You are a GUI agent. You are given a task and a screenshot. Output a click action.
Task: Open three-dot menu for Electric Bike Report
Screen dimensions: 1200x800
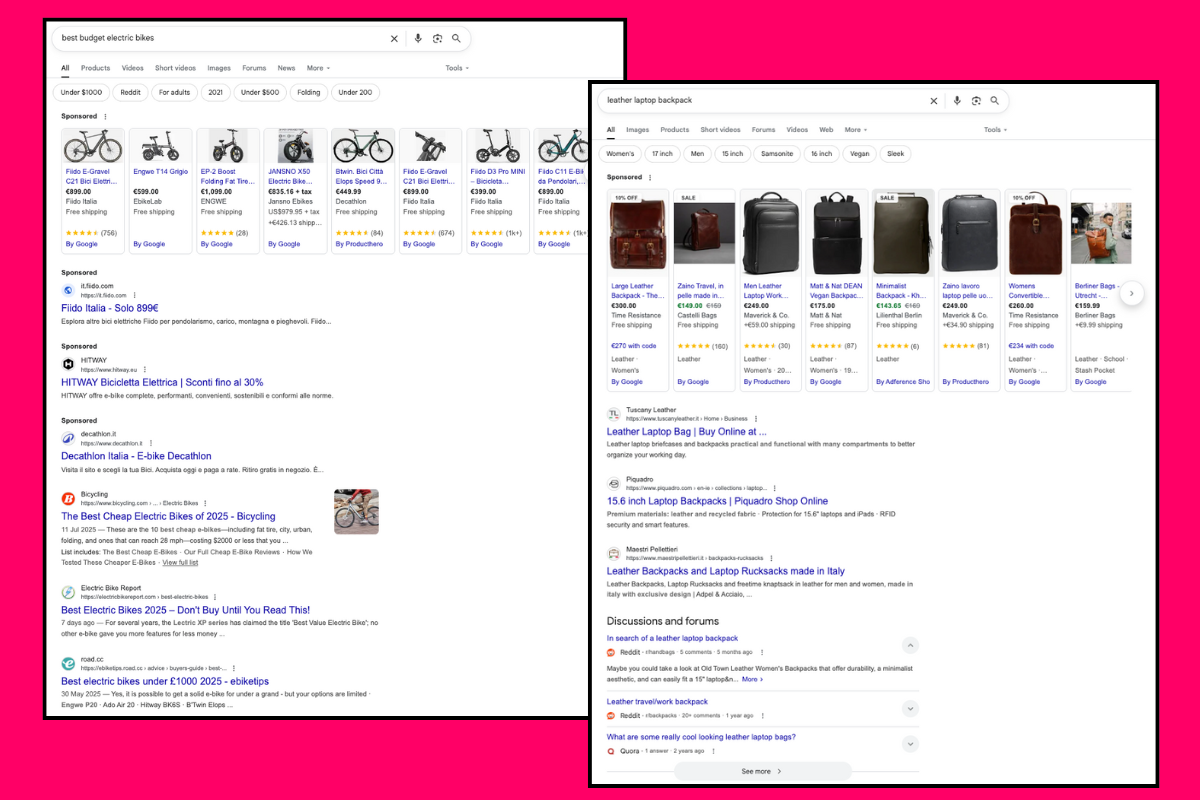[x=217, y=597]
